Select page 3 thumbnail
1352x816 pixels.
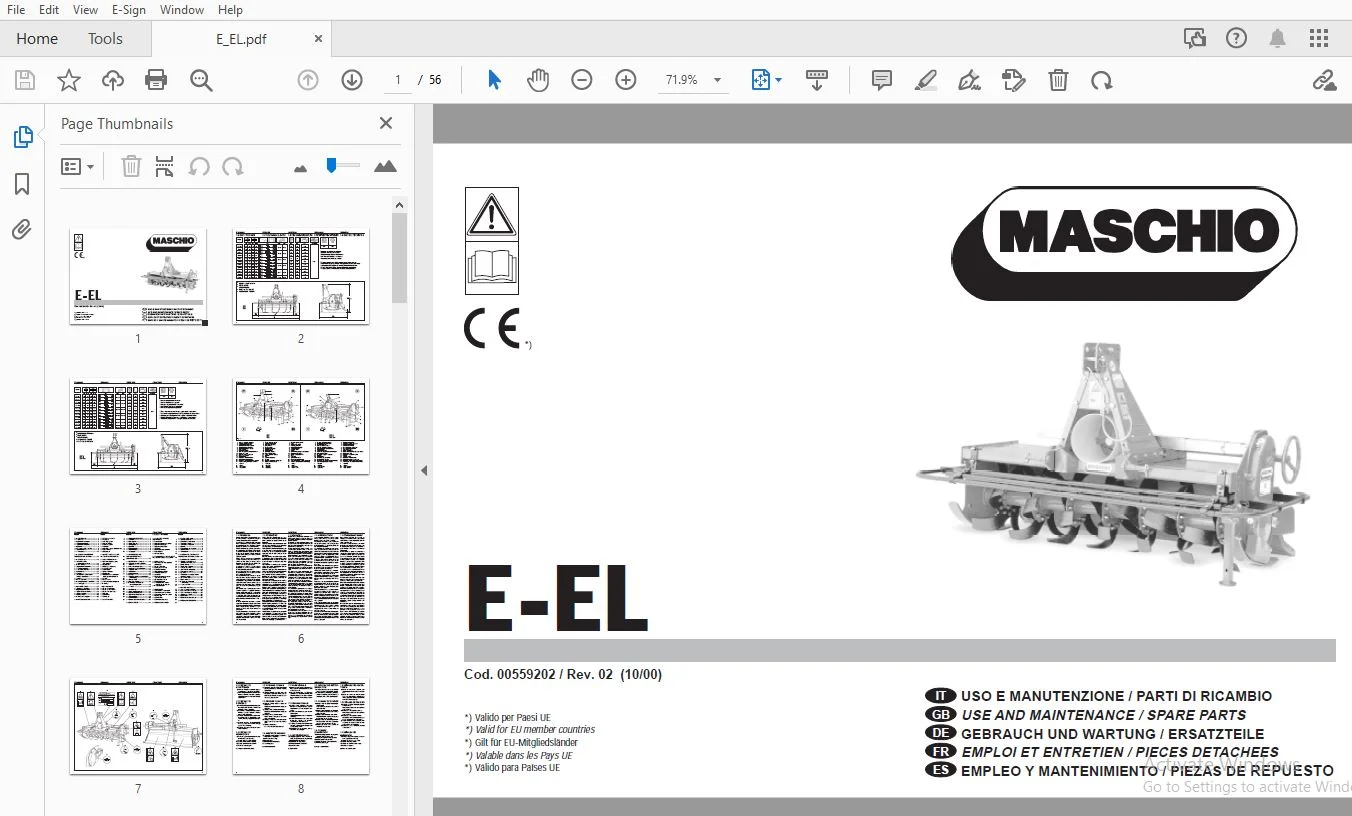coord(138,426)
